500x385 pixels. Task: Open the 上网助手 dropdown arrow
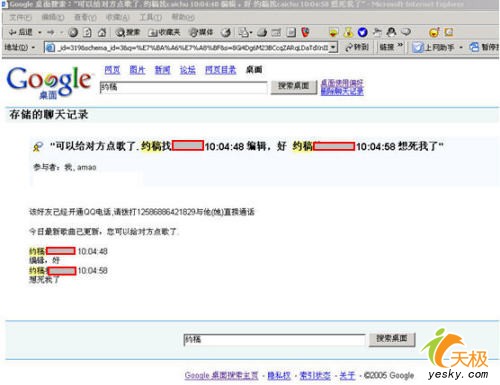(x=461, y=48)
